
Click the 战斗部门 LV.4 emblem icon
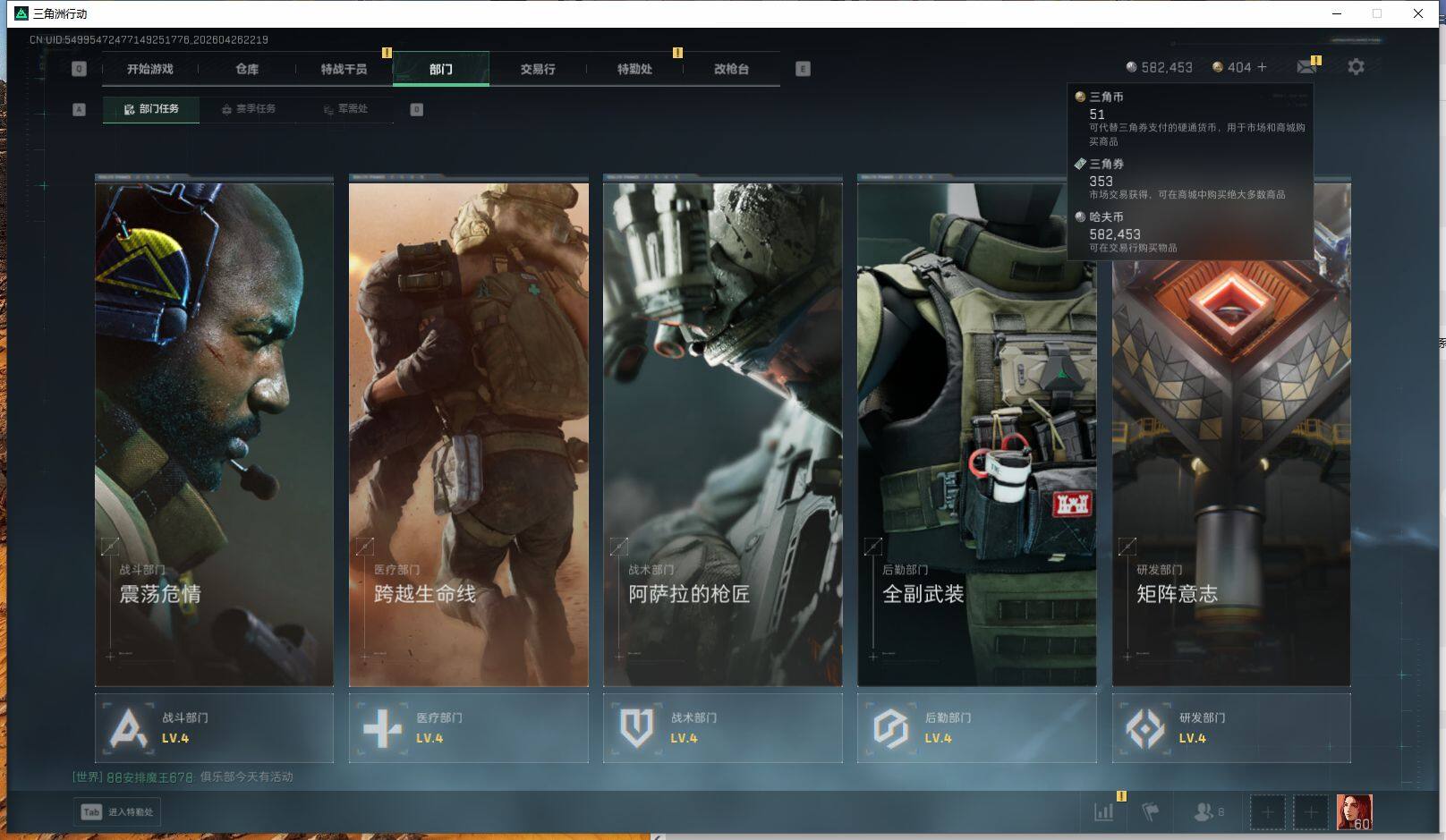pyautogui.click(x=128, y=728)
